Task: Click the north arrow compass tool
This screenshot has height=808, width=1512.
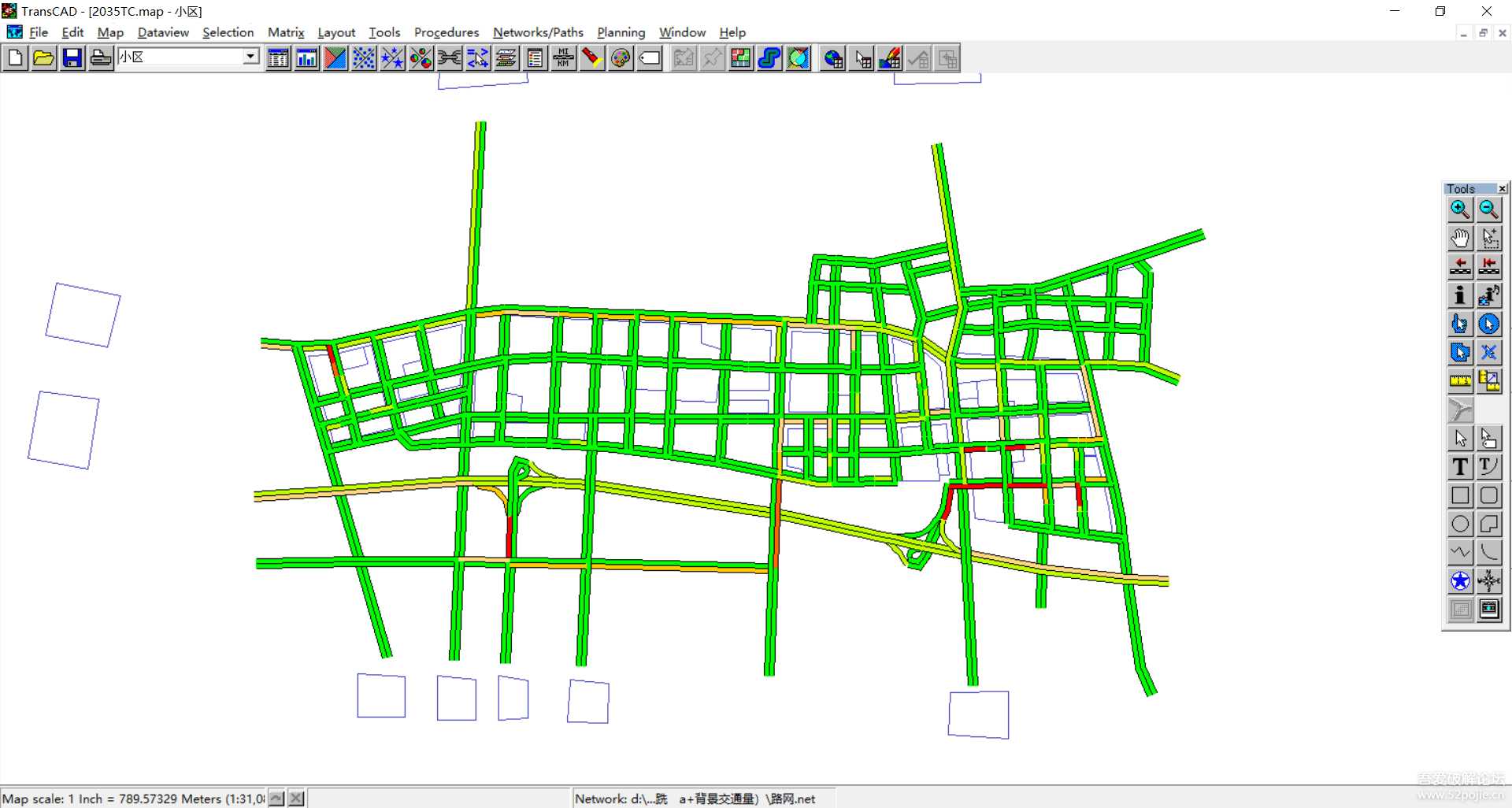Action: pyautogui.click(x=1488, y=581)
